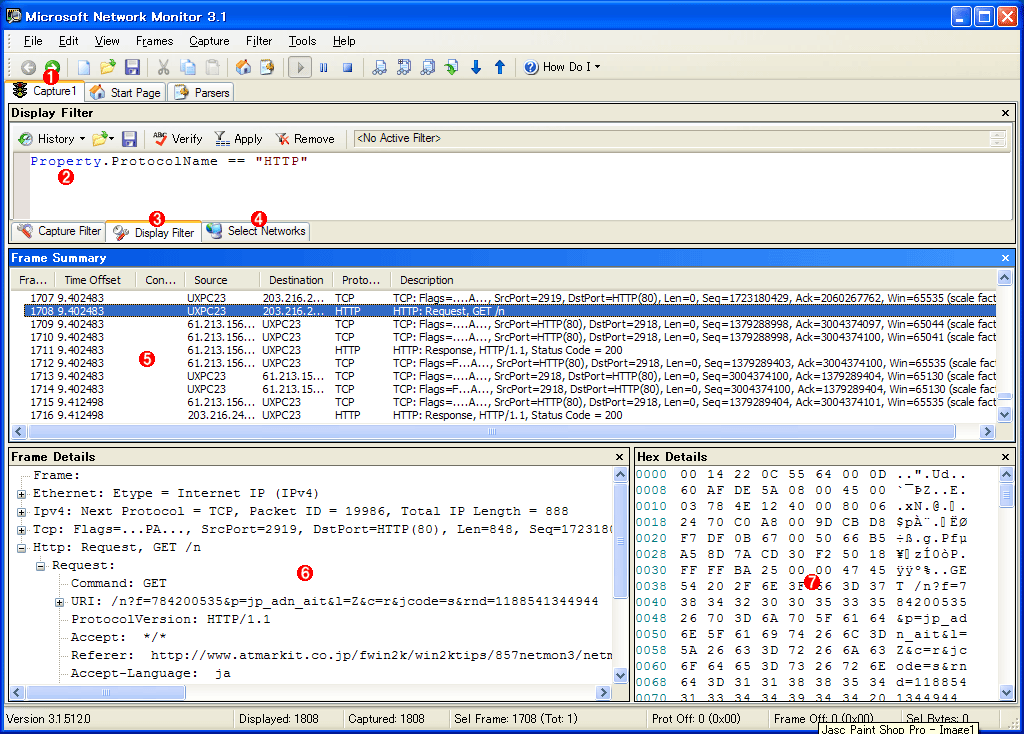Start capture with the Play button

point(300,67)
